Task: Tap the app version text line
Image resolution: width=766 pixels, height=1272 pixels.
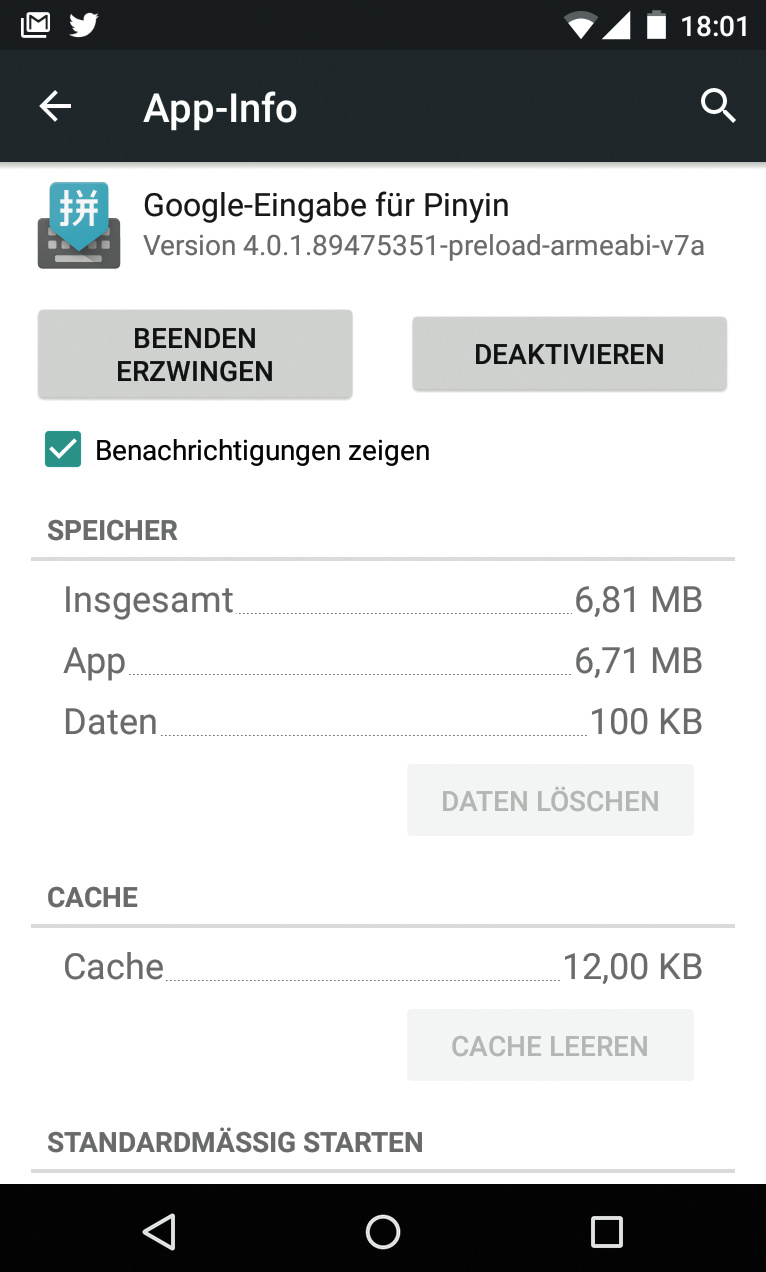Action: [424, 246]
